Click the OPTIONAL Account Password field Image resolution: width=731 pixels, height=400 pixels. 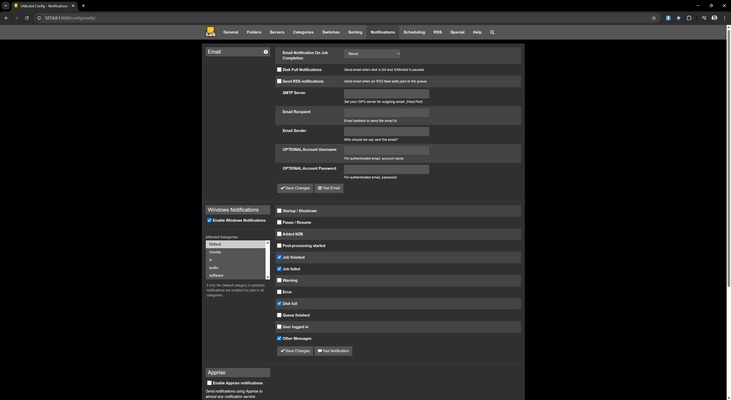386,169
